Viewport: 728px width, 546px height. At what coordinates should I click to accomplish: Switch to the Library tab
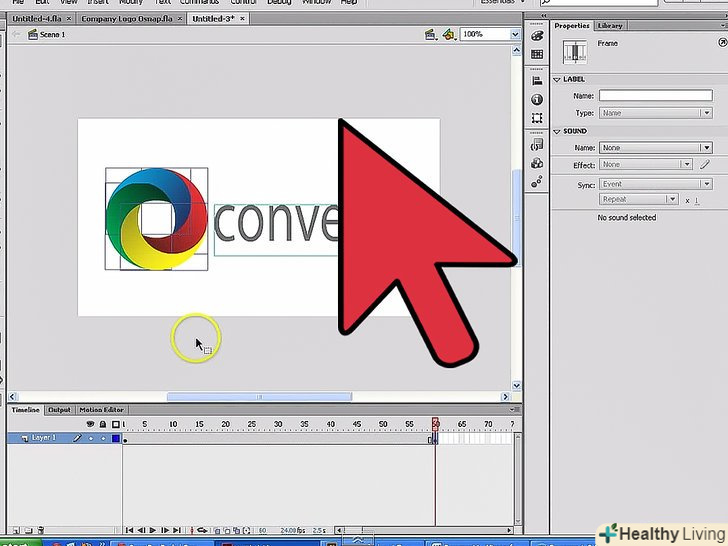point(610,26)
